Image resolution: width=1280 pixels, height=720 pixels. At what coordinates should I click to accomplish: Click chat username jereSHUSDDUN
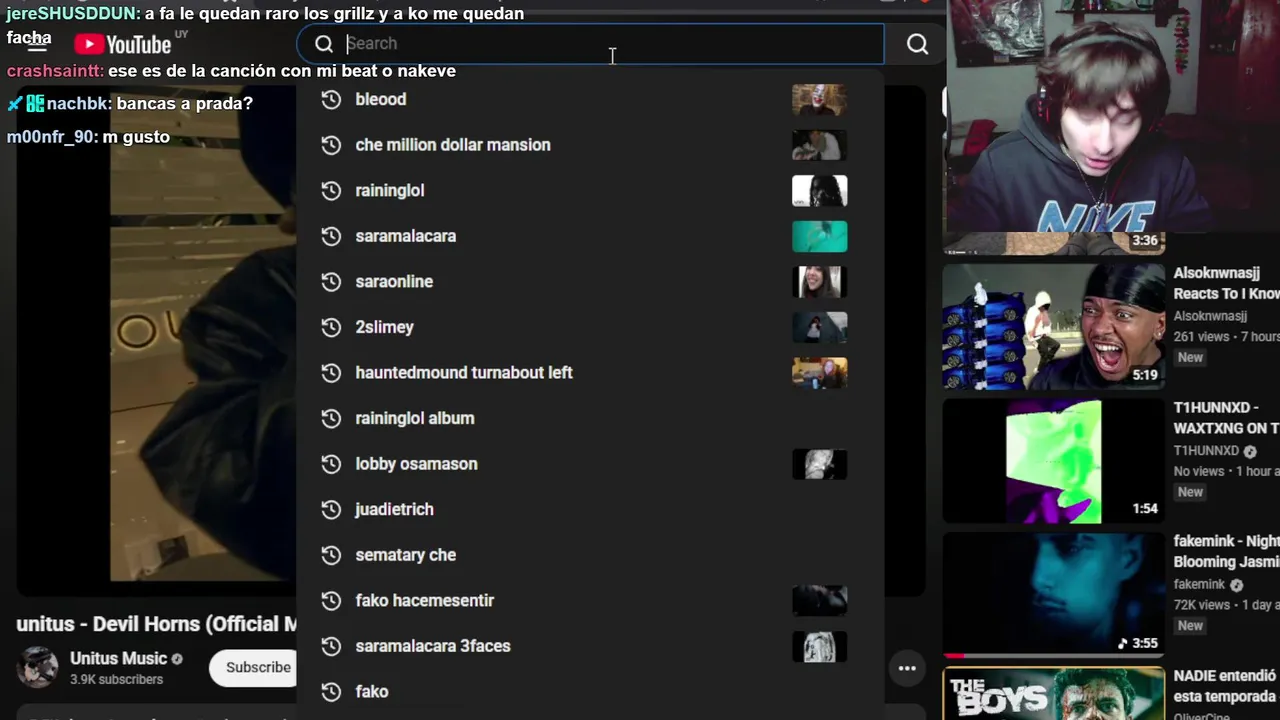71,14
